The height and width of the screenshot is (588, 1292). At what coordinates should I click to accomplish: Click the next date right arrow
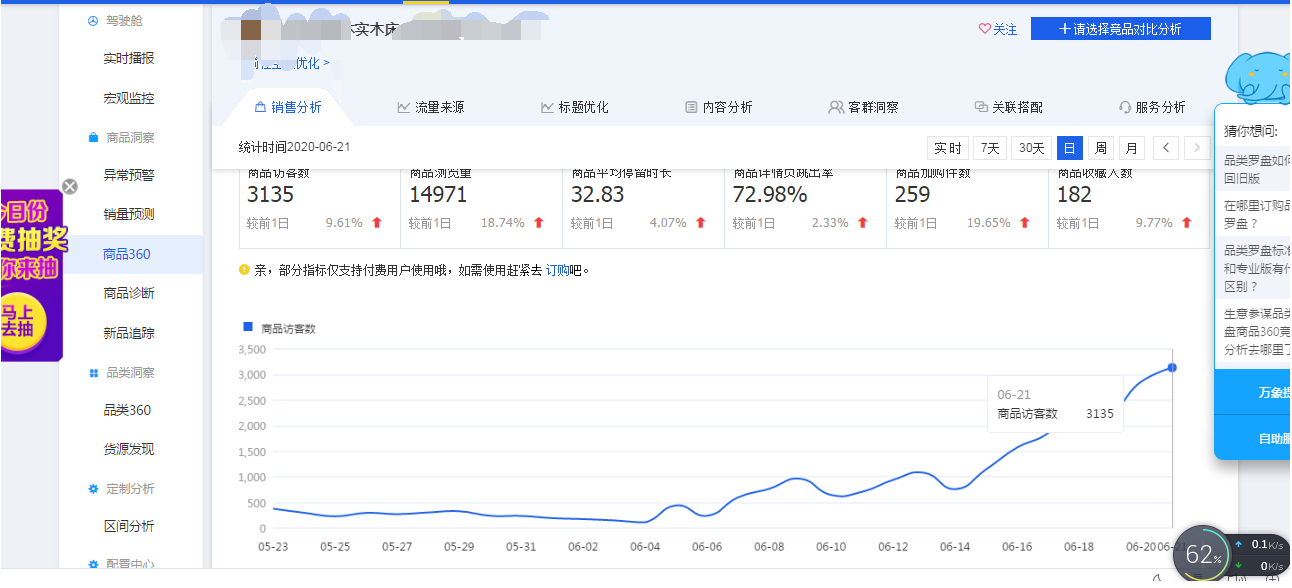1197,148
